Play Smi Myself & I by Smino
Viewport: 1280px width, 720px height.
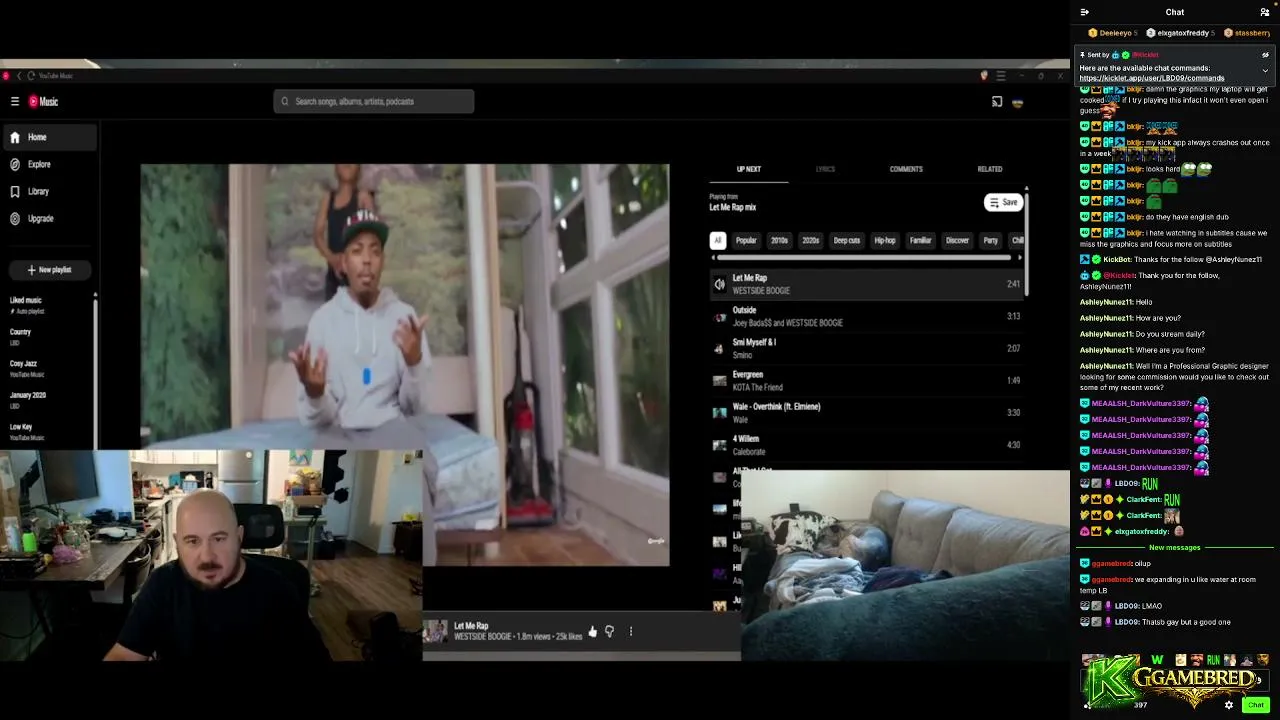tap(866, 348)
